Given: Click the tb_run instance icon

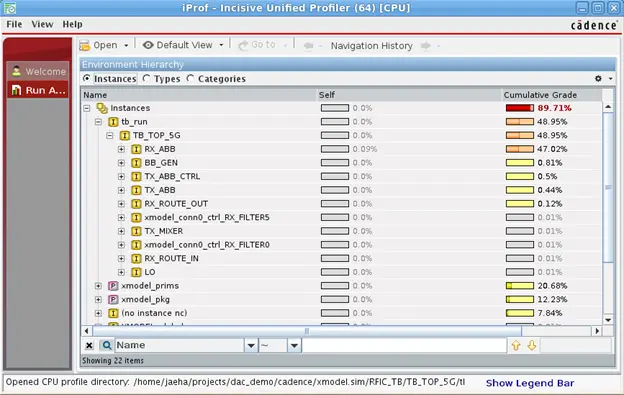Looking at the screenshot, I should 113,122.
